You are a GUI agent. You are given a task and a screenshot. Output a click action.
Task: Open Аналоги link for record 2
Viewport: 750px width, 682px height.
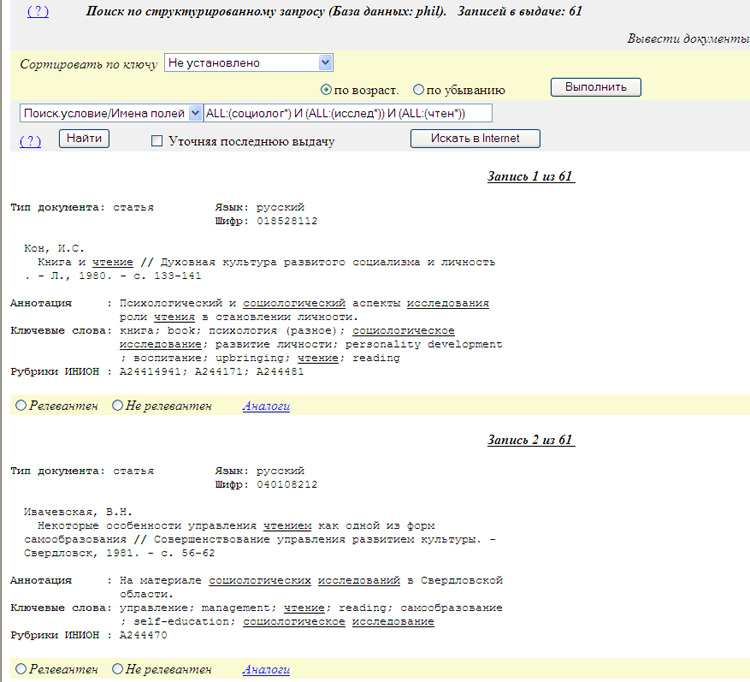pyautogui.click(x=266, y=670)
